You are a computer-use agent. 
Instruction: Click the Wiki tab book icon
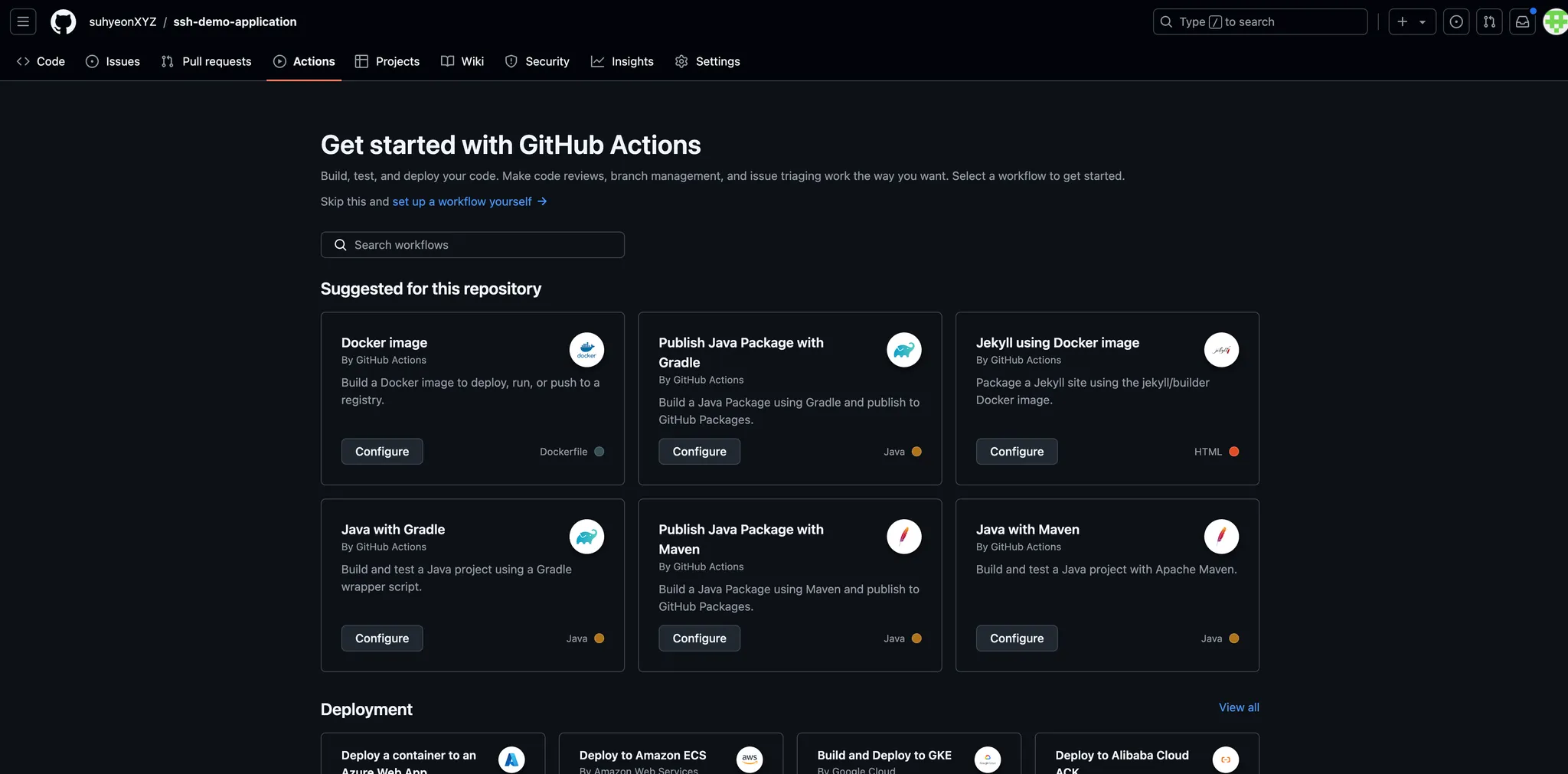click(447, 61)
